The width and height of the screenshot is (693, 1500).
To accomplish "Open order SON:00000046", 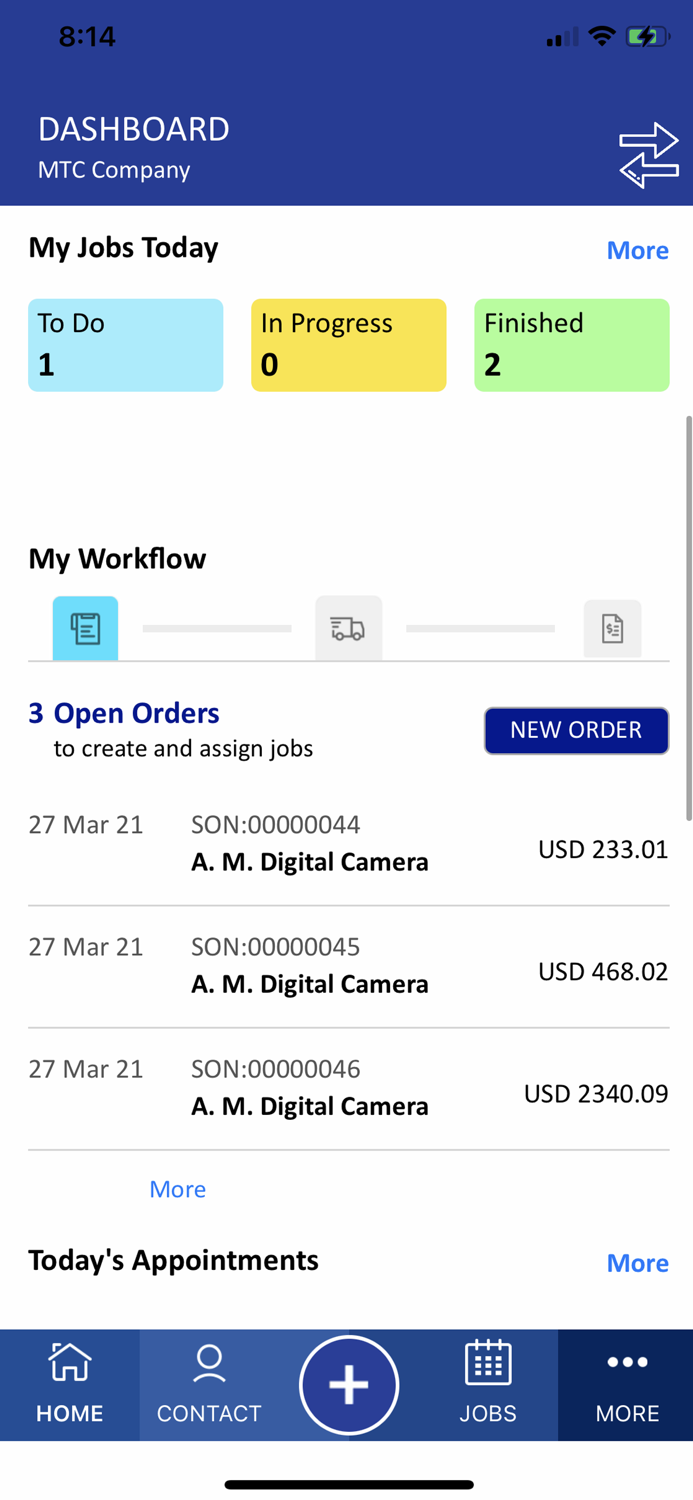I will 348,1089.
